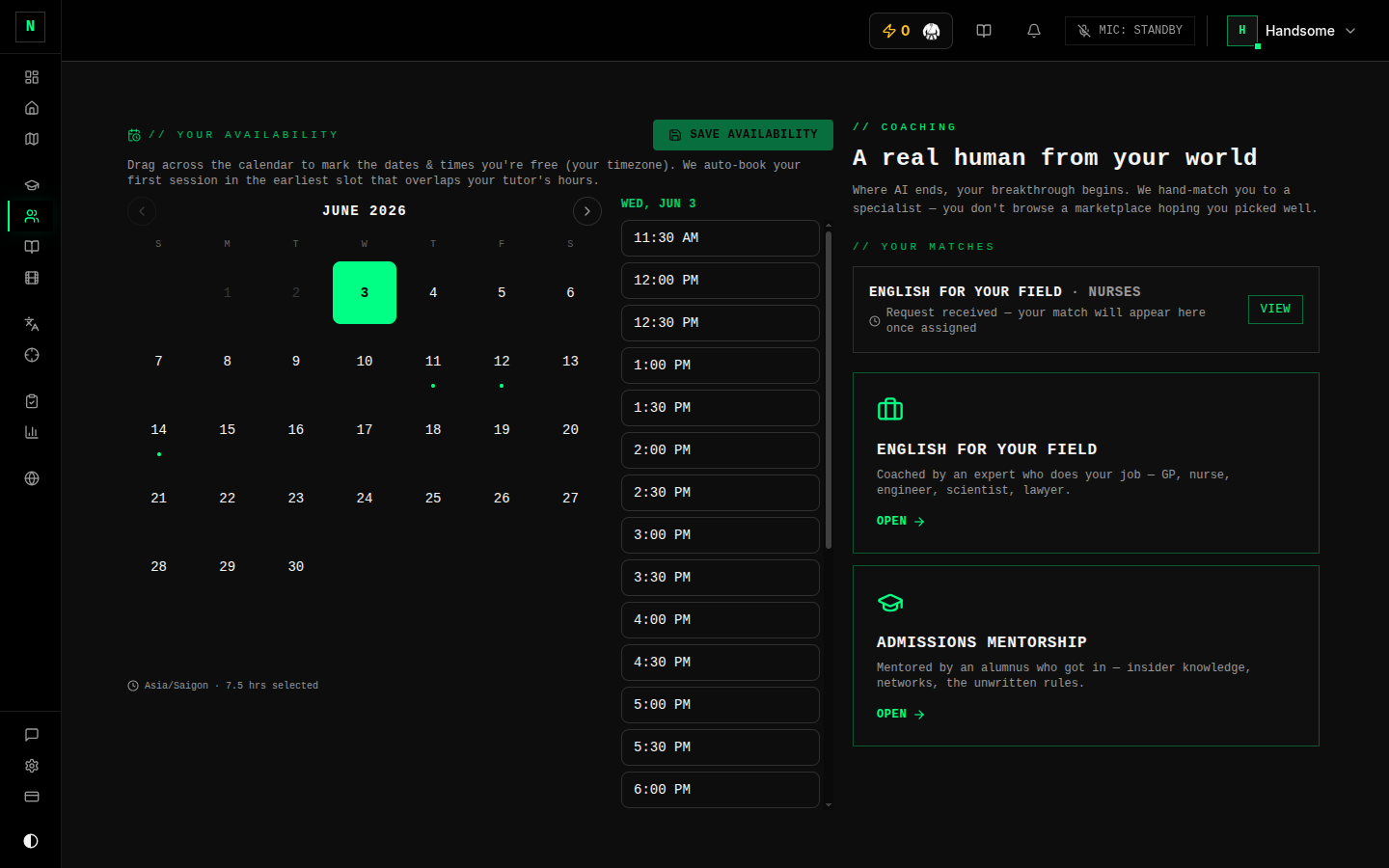Go to the home icon in sidebar

[x=32, y=108]
